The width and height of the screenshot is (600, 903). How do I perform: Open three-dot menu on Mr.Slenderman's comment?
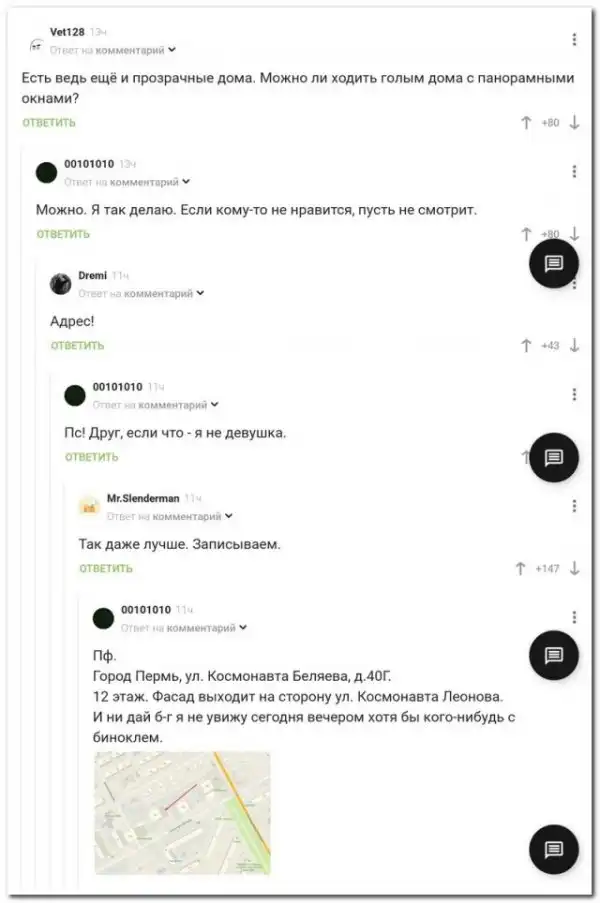pos(574,506)
